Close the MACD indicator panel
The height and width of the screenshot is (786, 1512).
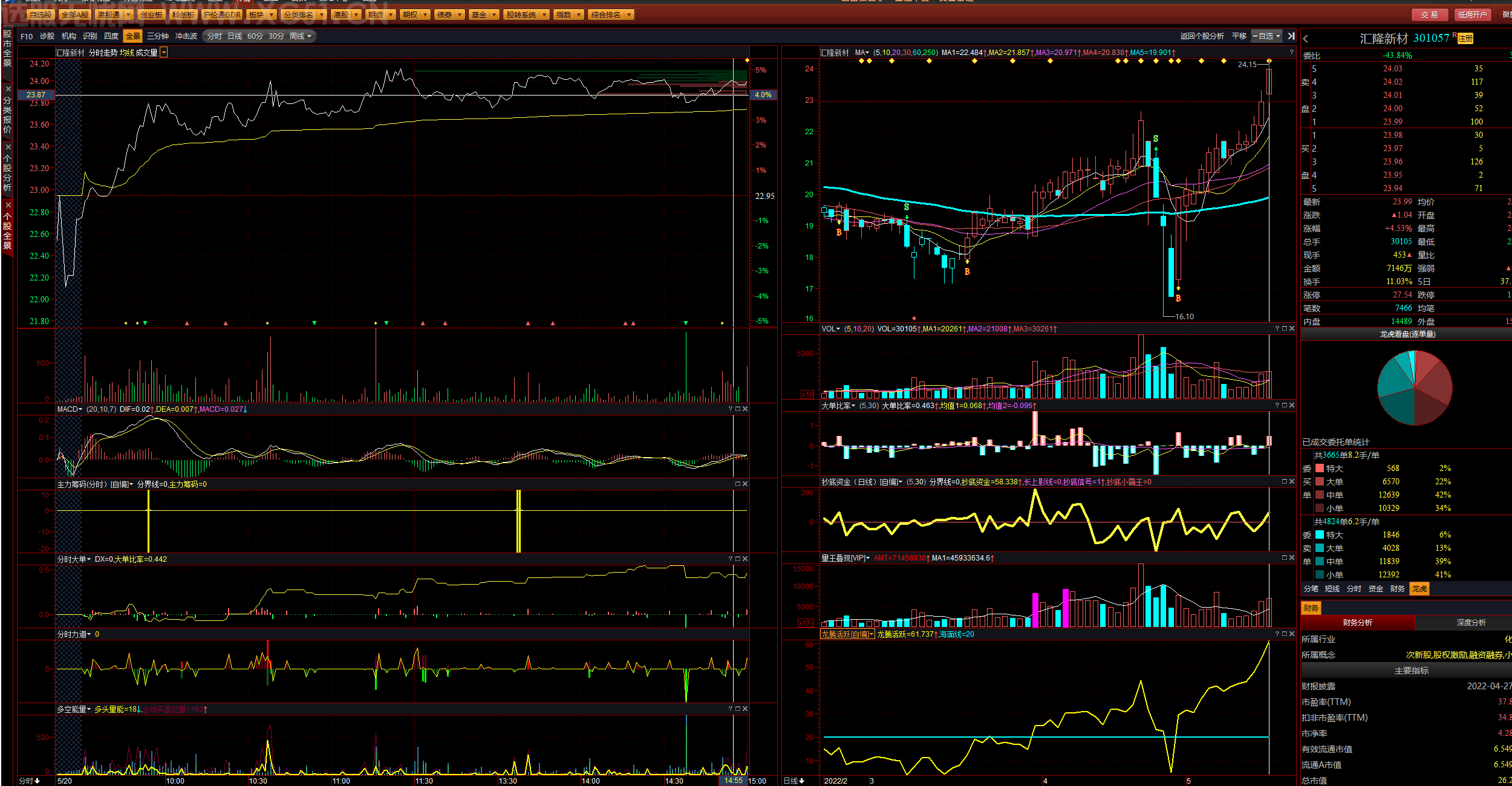coord(745,409)
